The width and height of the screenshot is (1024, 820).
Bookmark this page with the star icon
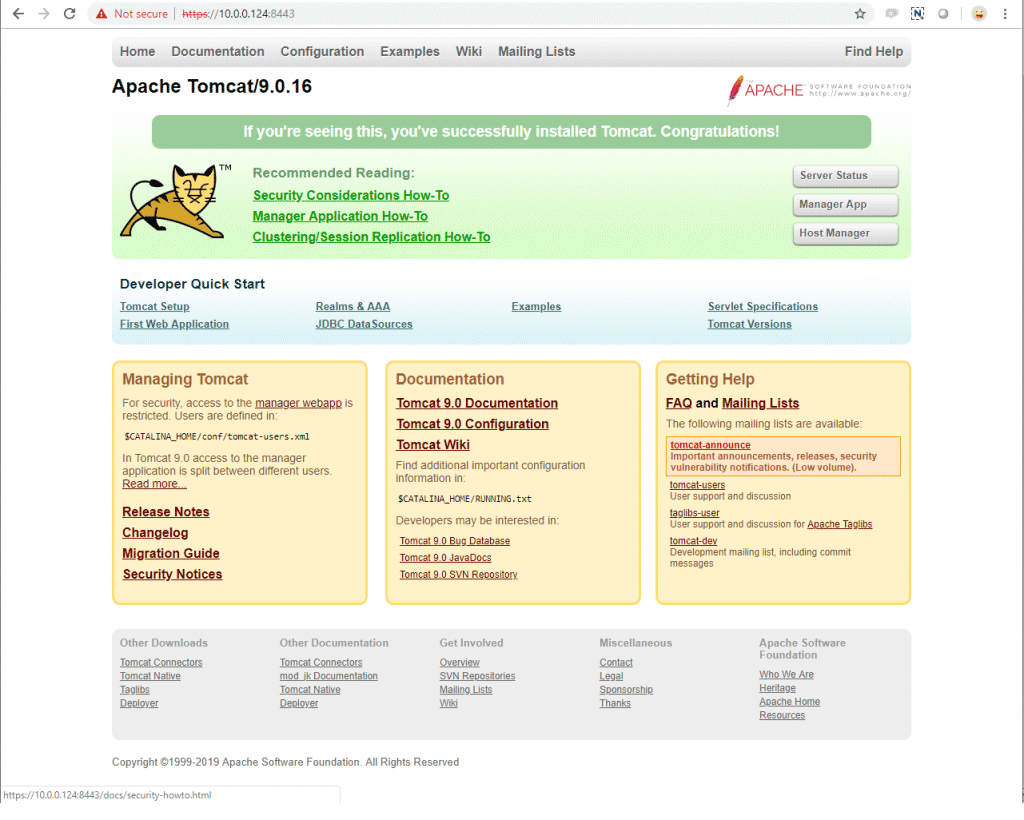[860, 14]
